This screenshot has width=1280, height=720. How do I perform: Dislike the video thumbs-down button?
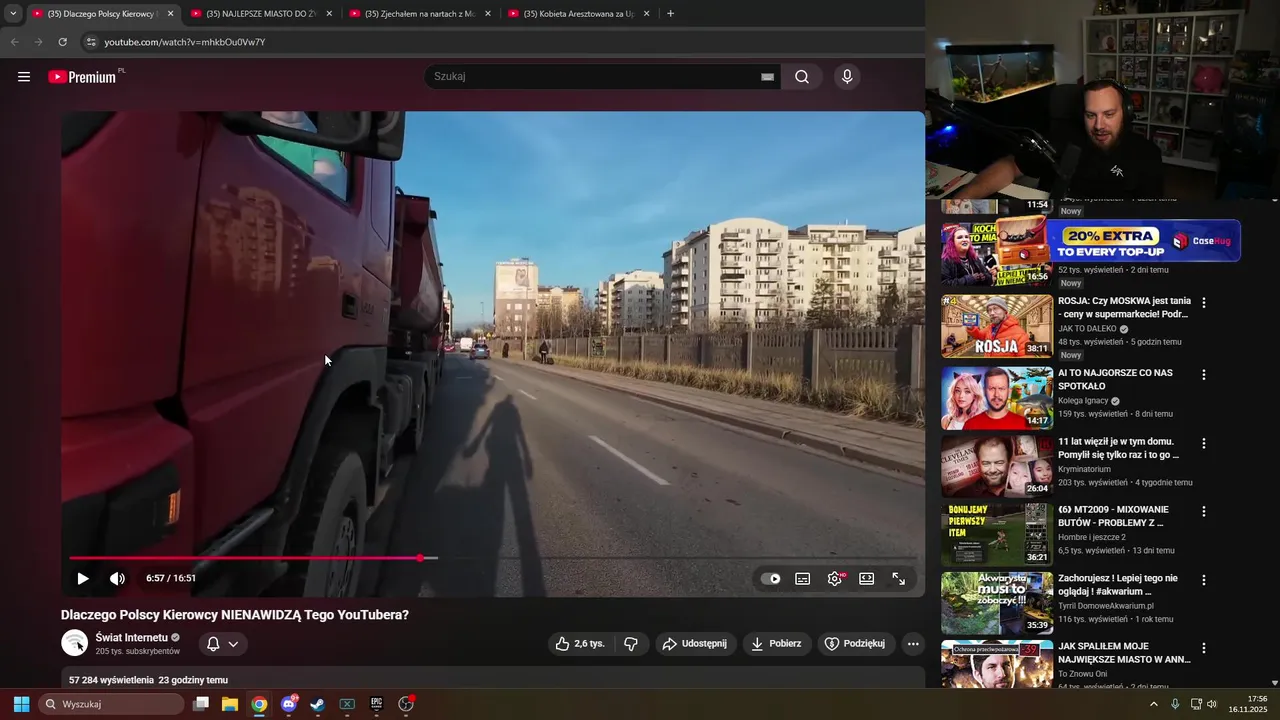(x=631, y=644)
